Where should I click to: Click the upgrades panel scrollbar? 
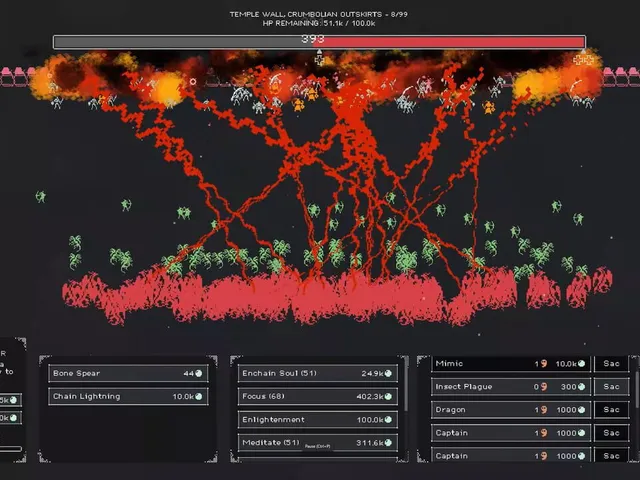[406, 386]
